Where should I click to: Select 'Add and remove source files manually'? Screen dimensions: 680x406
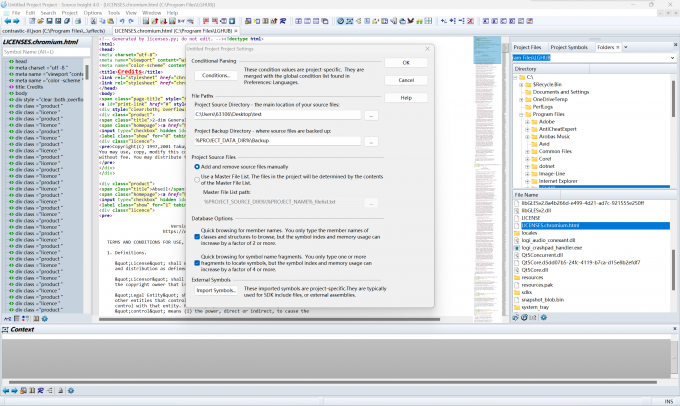tap(197, 167)
